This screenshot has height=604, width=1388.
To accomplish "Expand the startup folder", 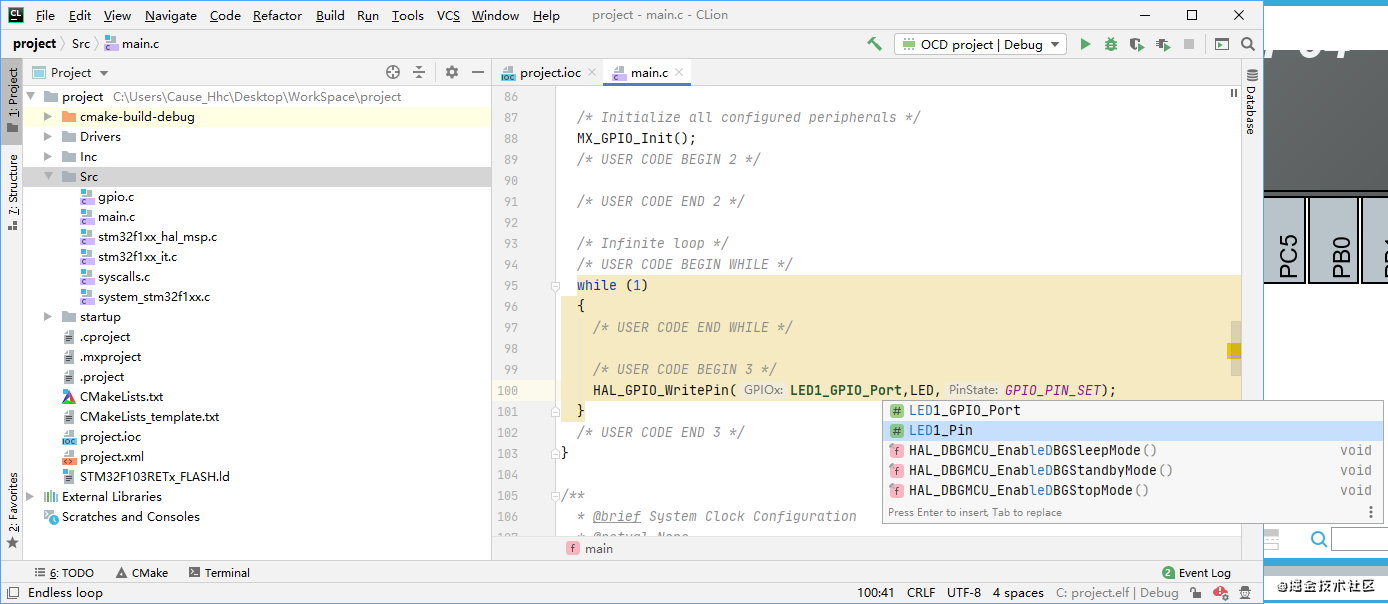I will tap(47, 316).
